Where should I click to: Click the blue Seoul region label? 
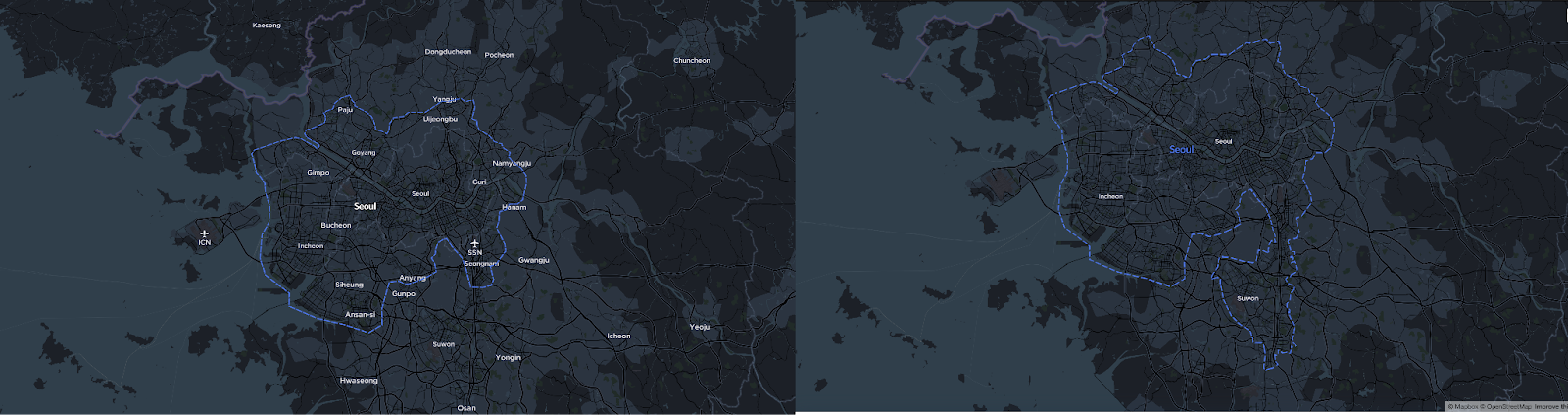(x=1182, y=150)
